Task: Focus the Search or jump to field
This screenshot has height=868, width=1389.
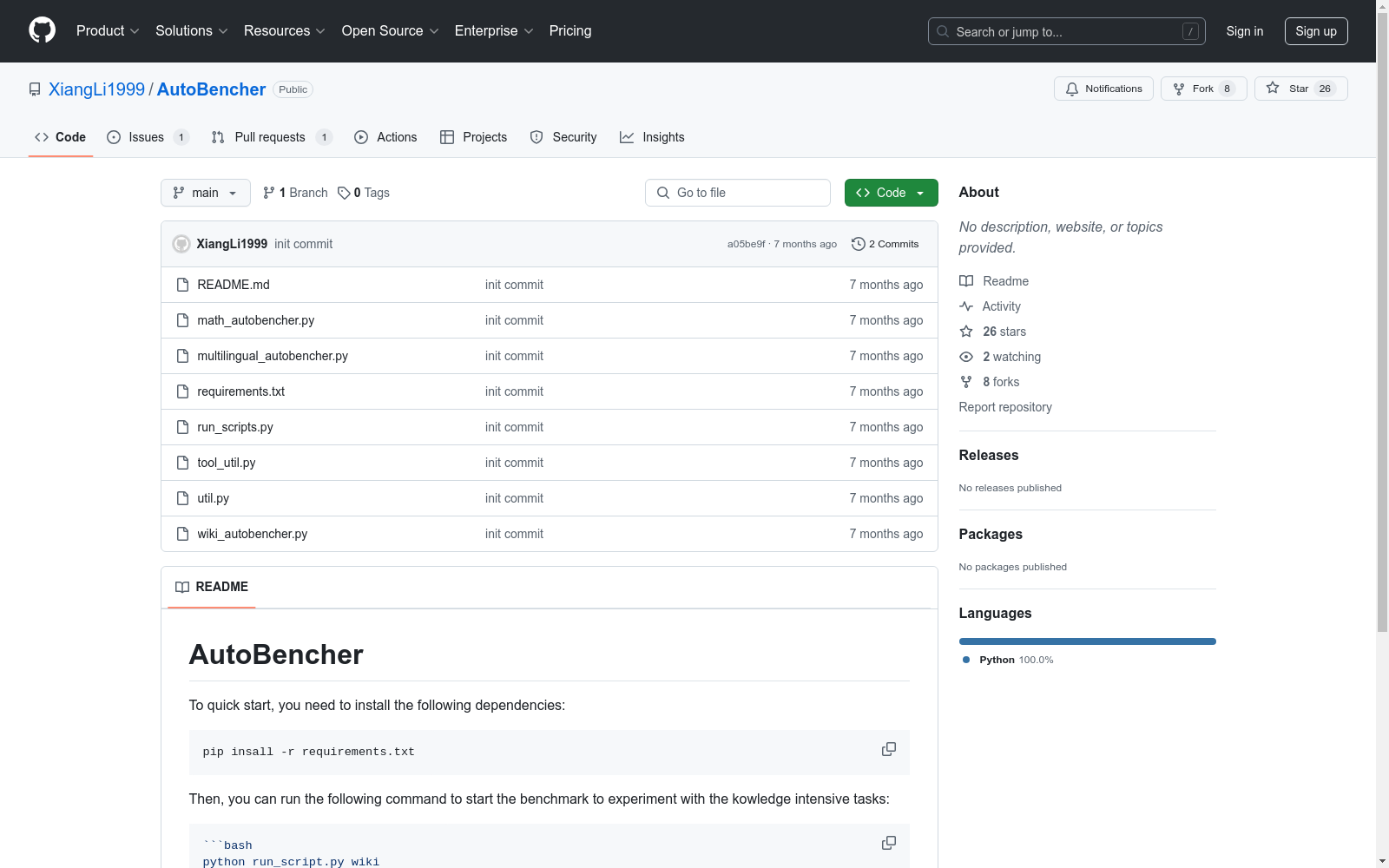Action: coord(1067,31)
